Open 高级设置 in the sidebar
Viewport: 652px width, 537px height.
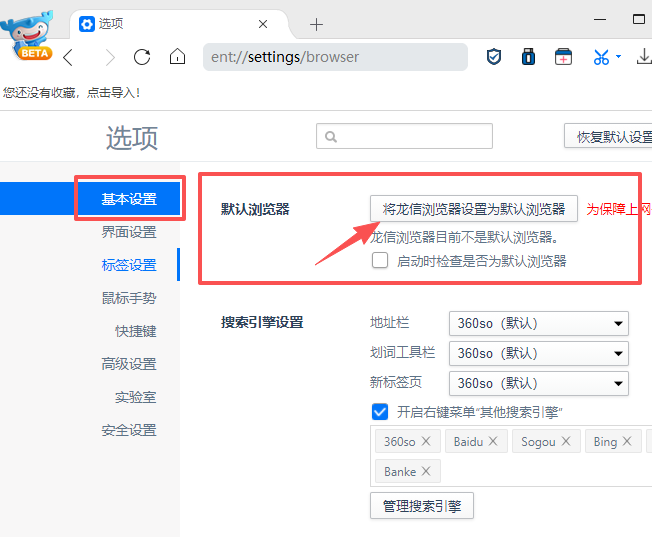tap(129, 364)
